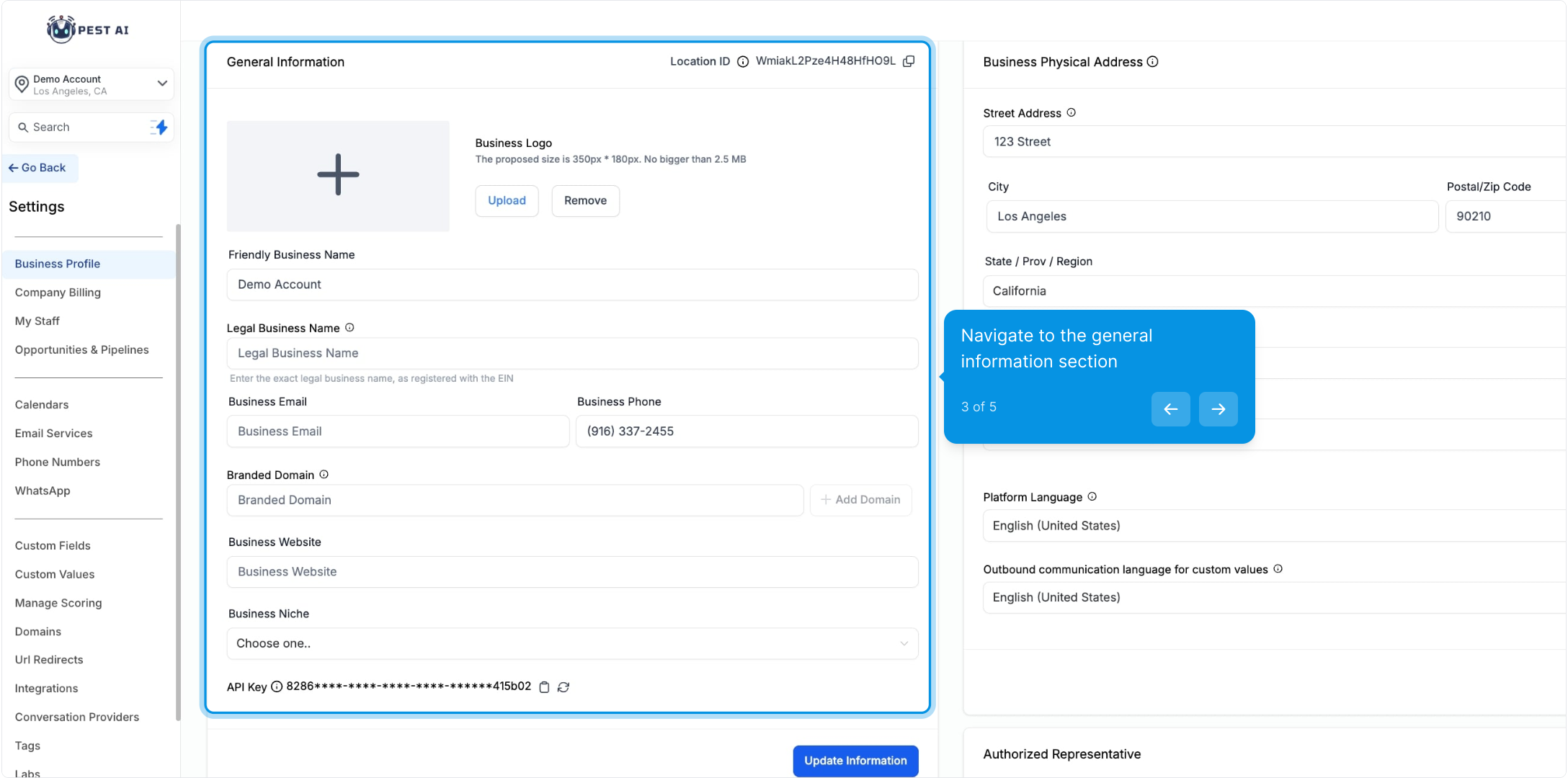Click the Friendly Business Name field

tap(572, 285)
